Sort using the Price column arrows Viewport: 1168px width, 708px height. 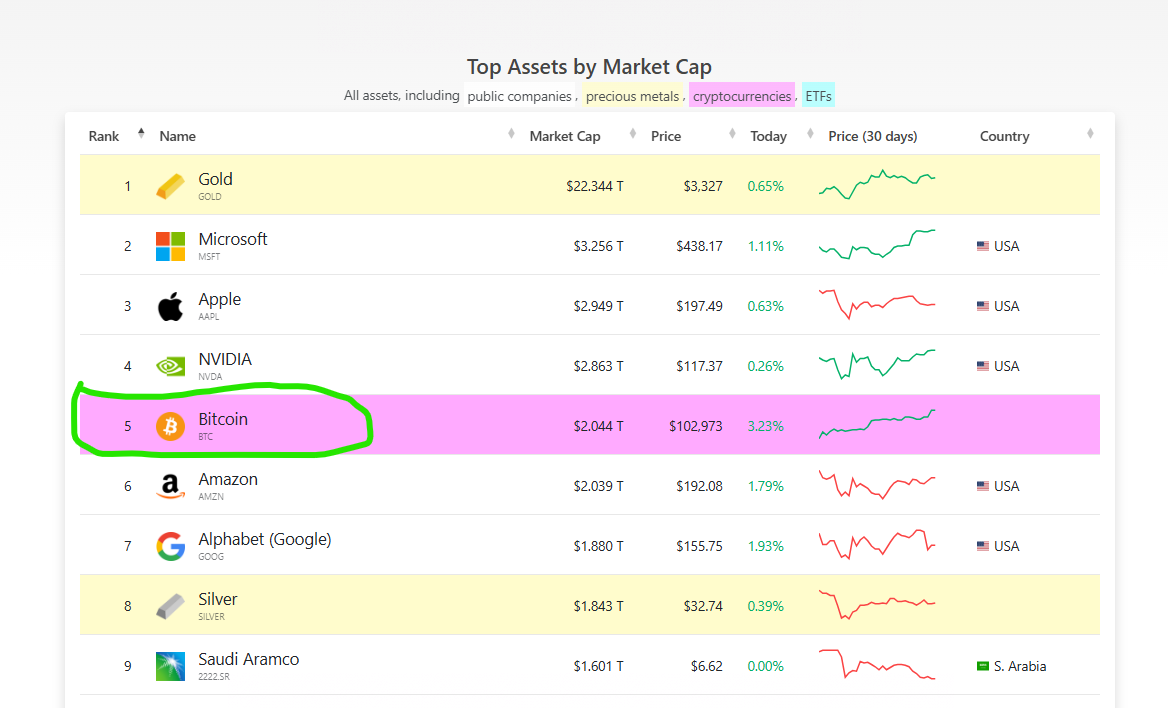(x=731, y=133)
